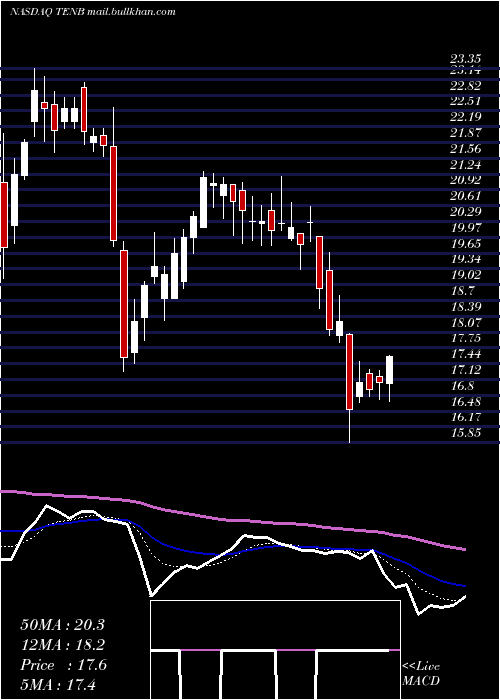This screenshot has width=500, height=700.
Task: Click the 22.19 price axis label
Action: click(465, 117)
